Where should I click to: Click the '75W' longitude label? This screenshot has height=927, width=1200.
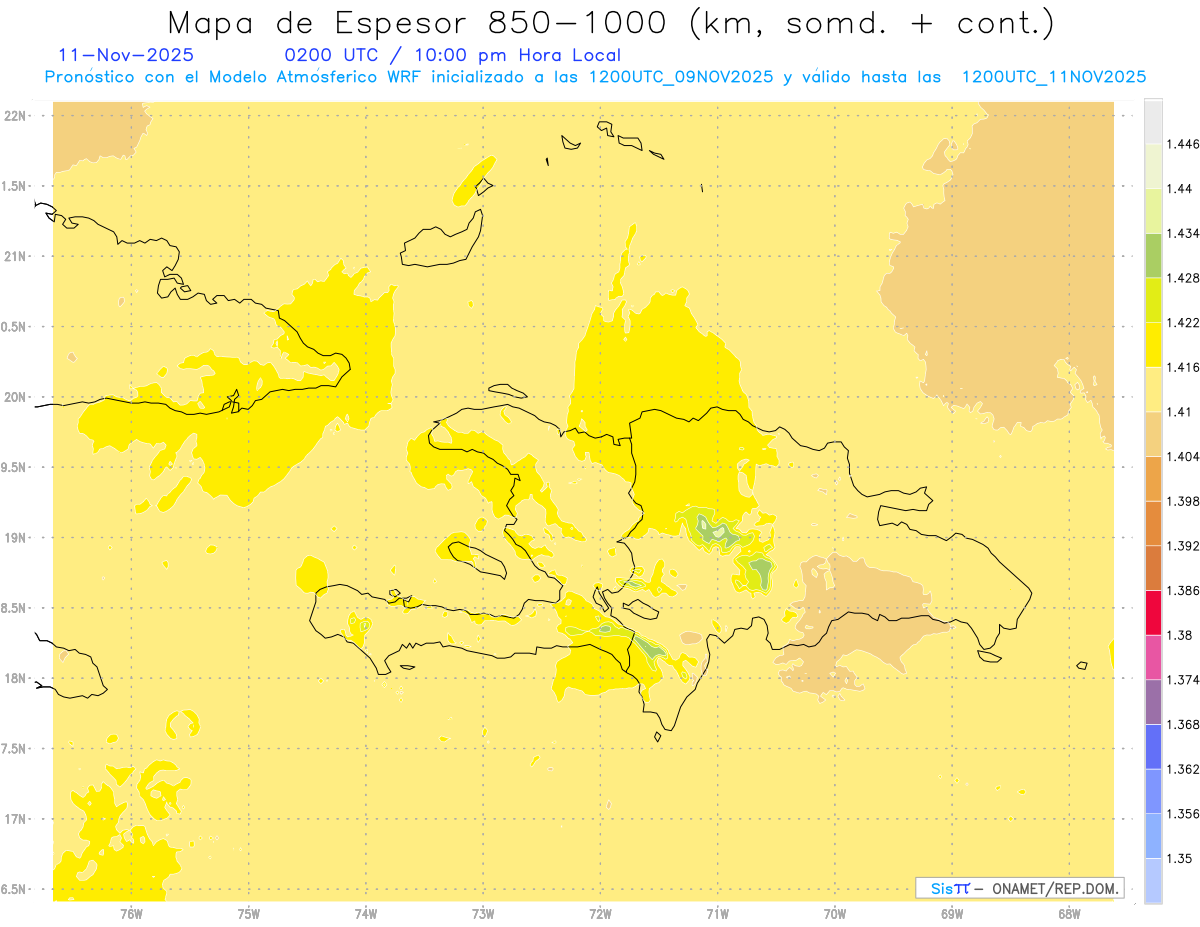(248, 913)
